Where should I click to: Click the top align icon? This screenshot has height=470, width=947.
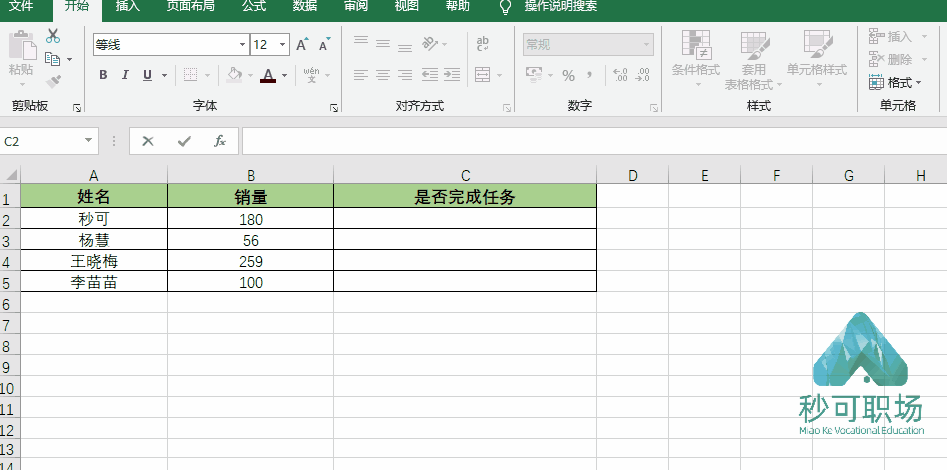[361, 42]
